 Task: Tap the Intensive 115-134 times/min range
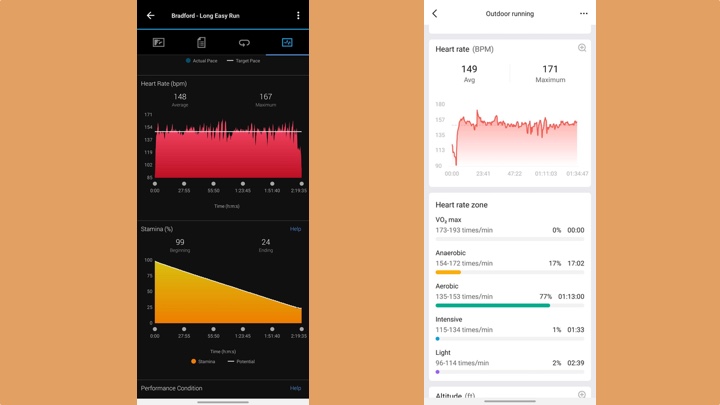464,330
